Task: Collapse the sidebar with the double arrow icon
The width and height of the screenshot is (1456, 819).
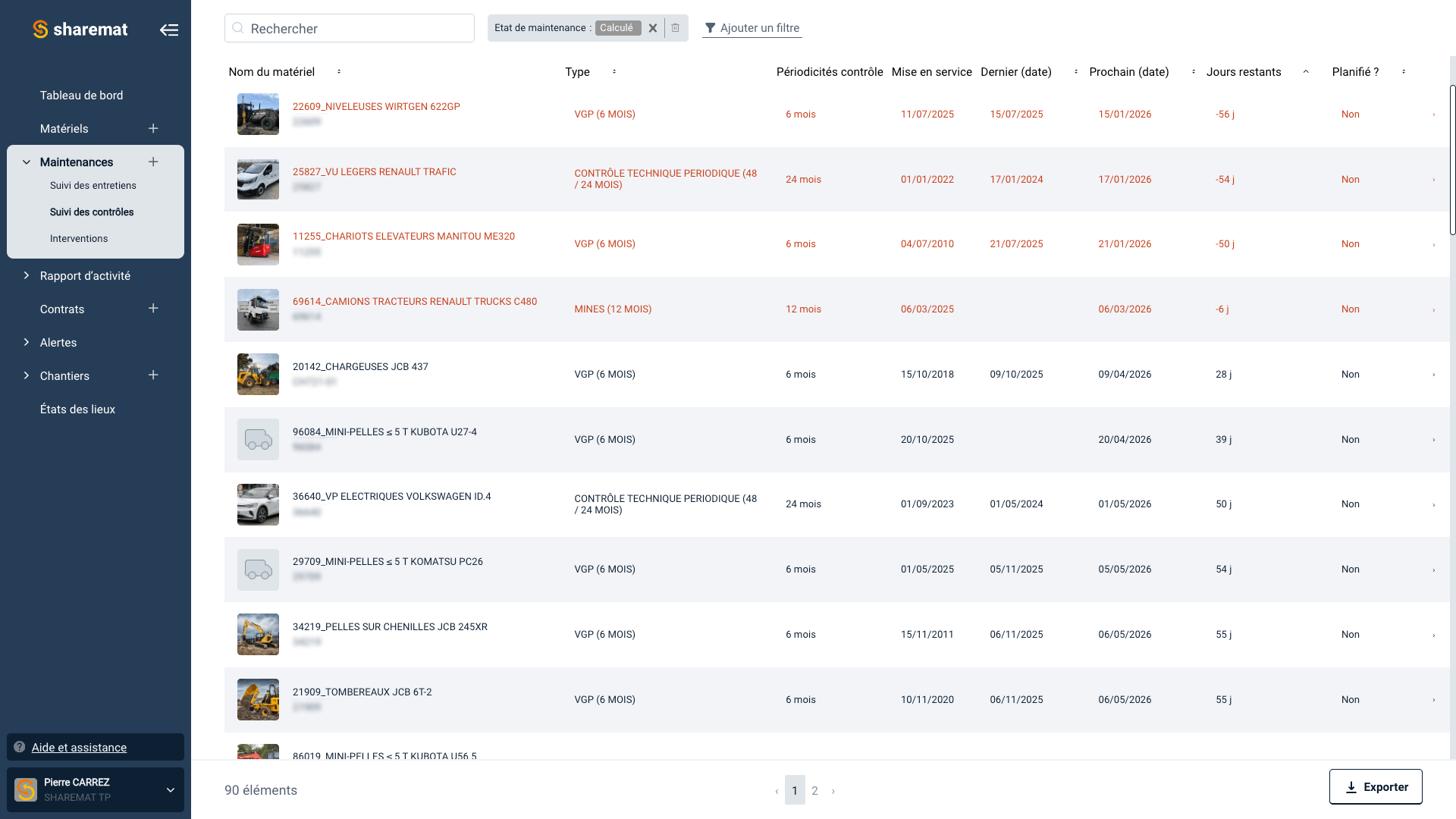Action: pyautogui.click(x=169, y=29)
